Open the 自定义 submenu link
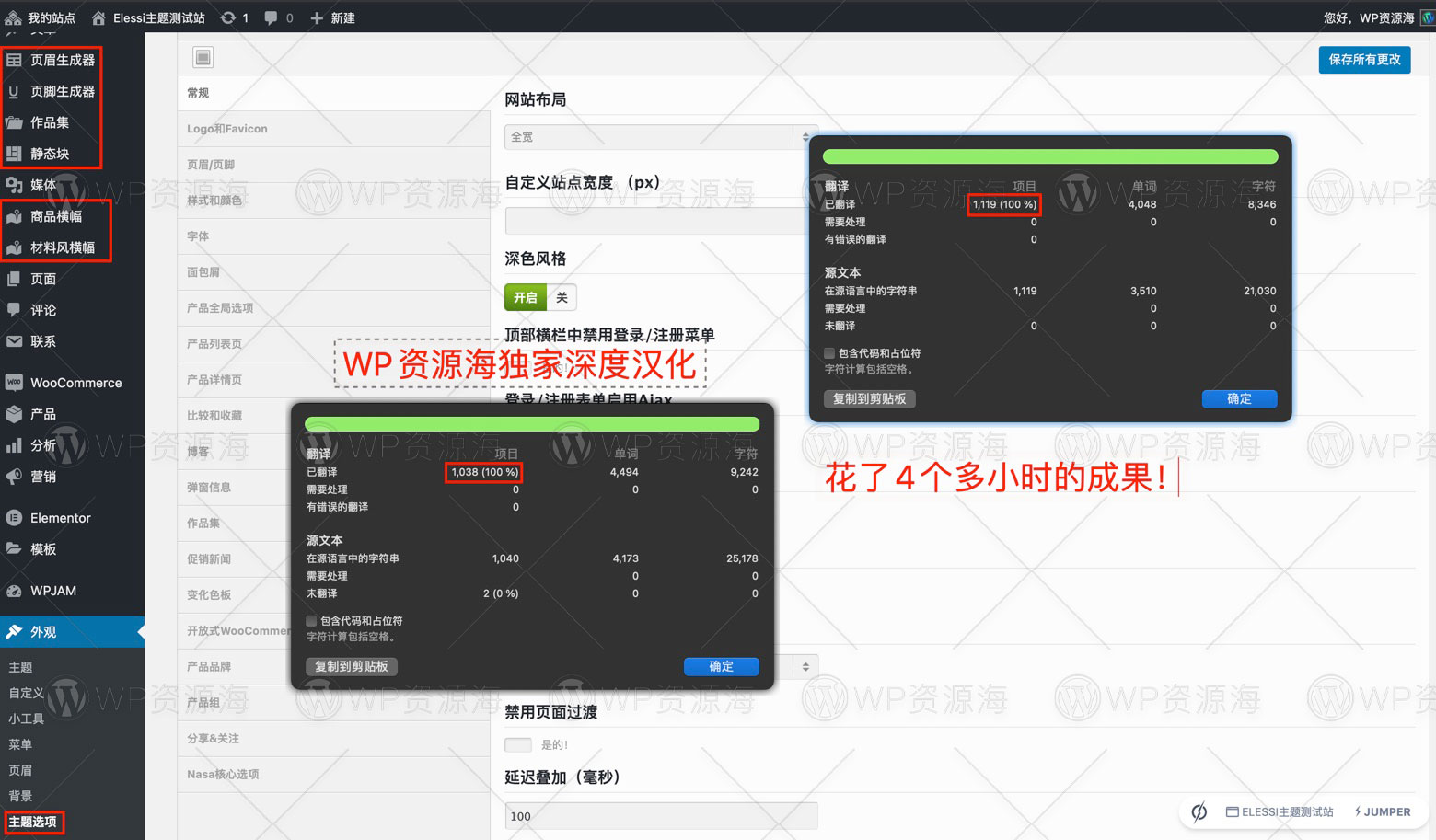Screen dimensions: 1436x840 tap(27, 693)
